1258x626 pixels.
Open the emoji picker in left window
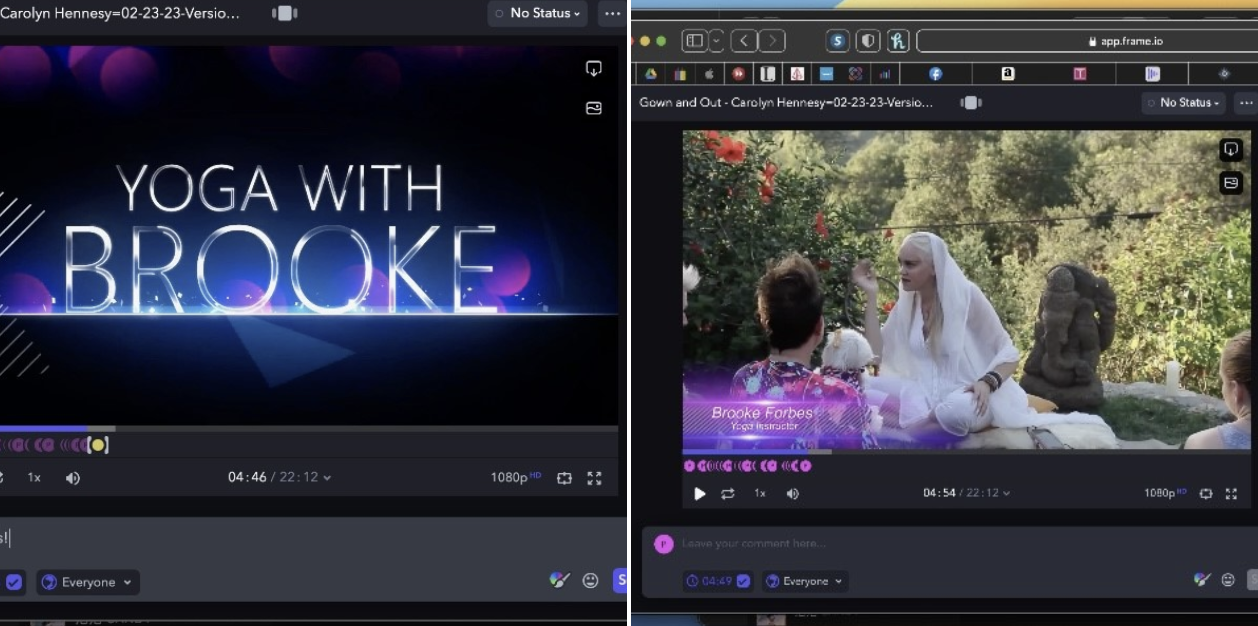[590, 580]
